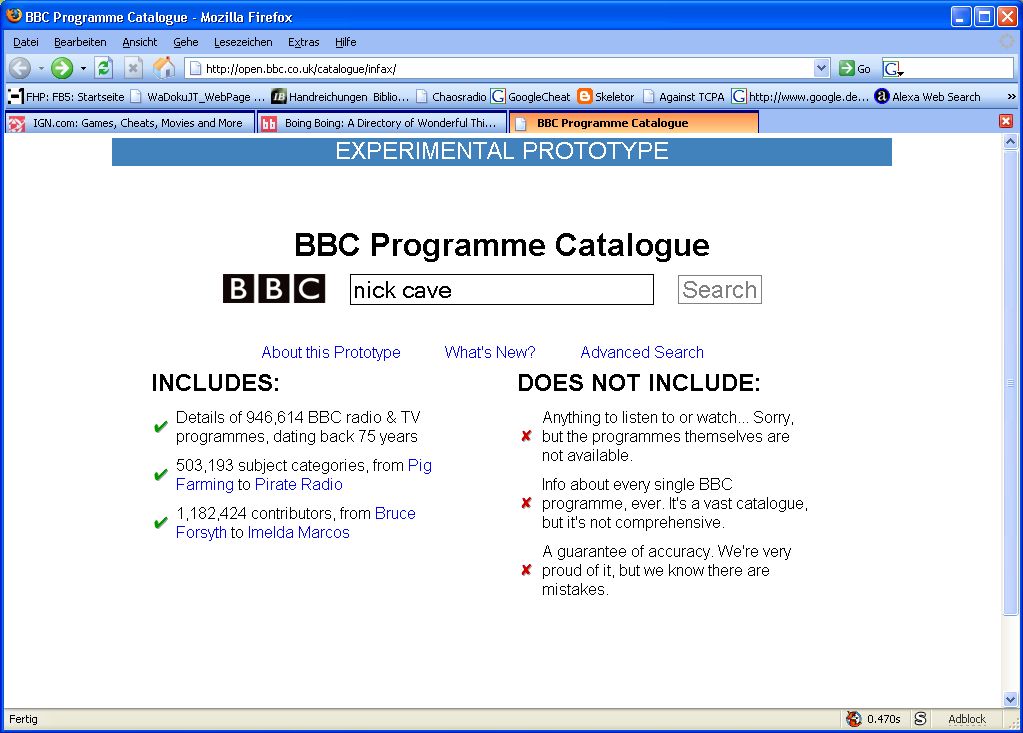Click the address bar URL field
1023x733 pixels.
pyautogui.click(x=500, y=68)
